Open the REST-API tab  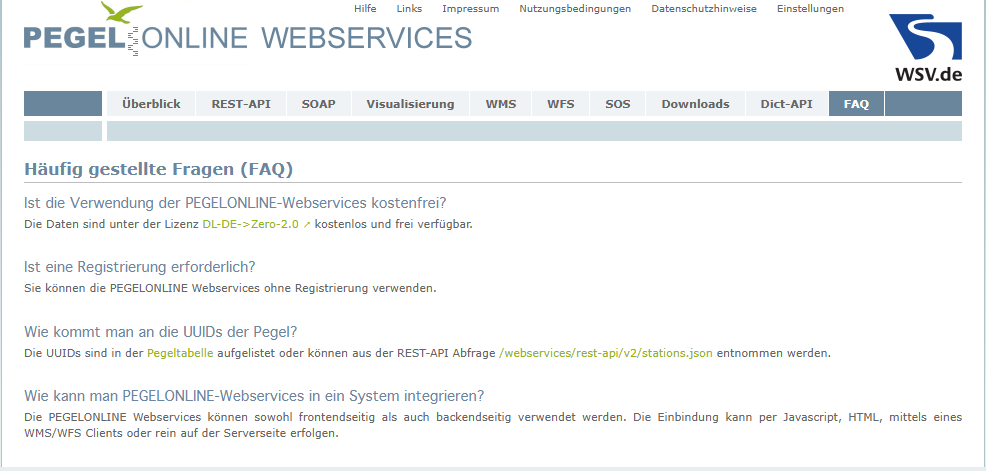tap(241, 104)
